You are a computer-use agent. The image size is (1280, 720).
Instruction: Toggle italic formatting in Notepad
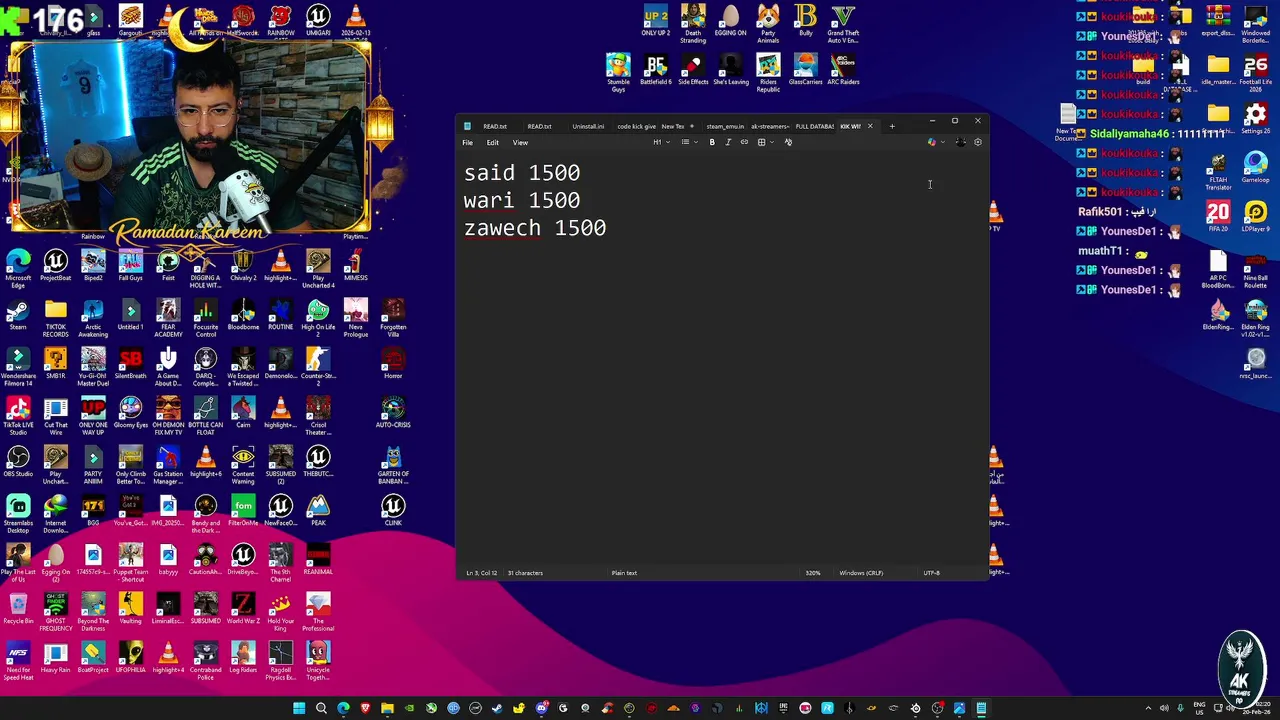pos(728,142)
